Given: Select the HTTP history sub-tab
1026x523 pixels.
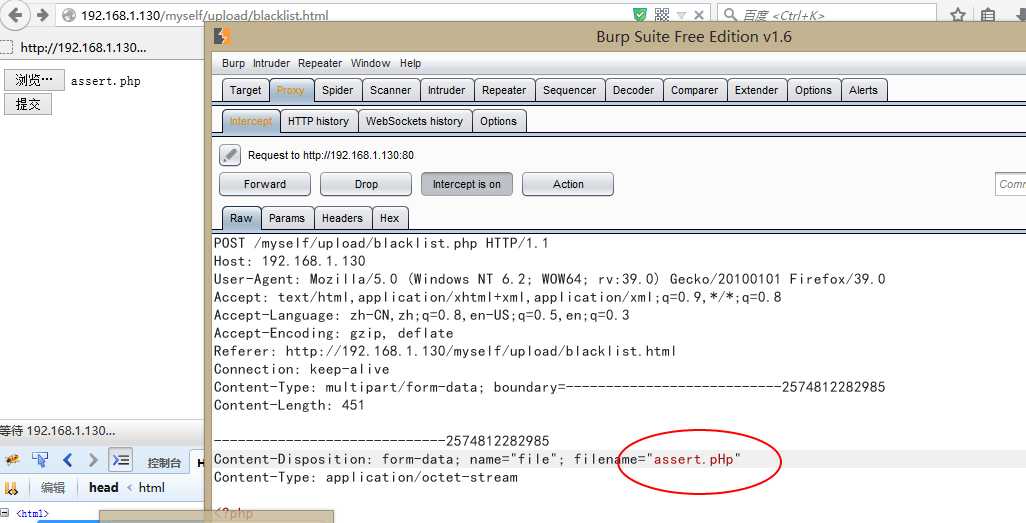Looking at the screenshot, I should tap(318, 121).
